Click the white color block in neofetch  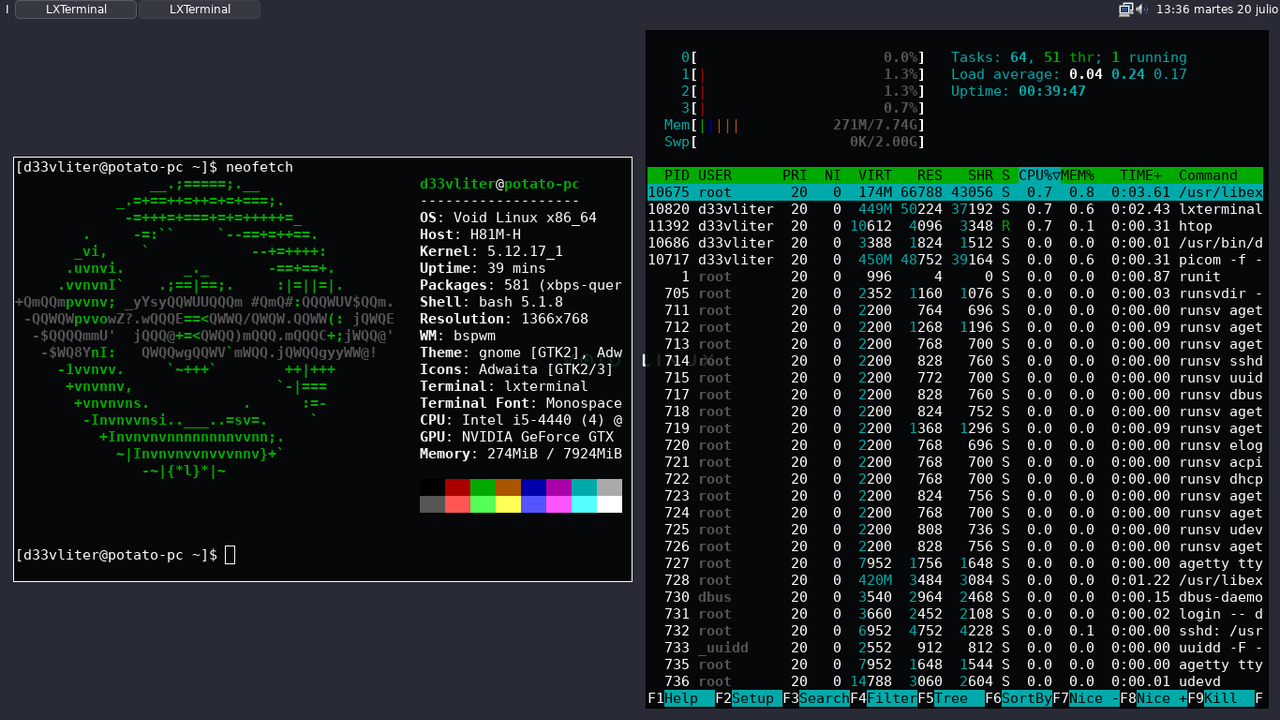609,504
